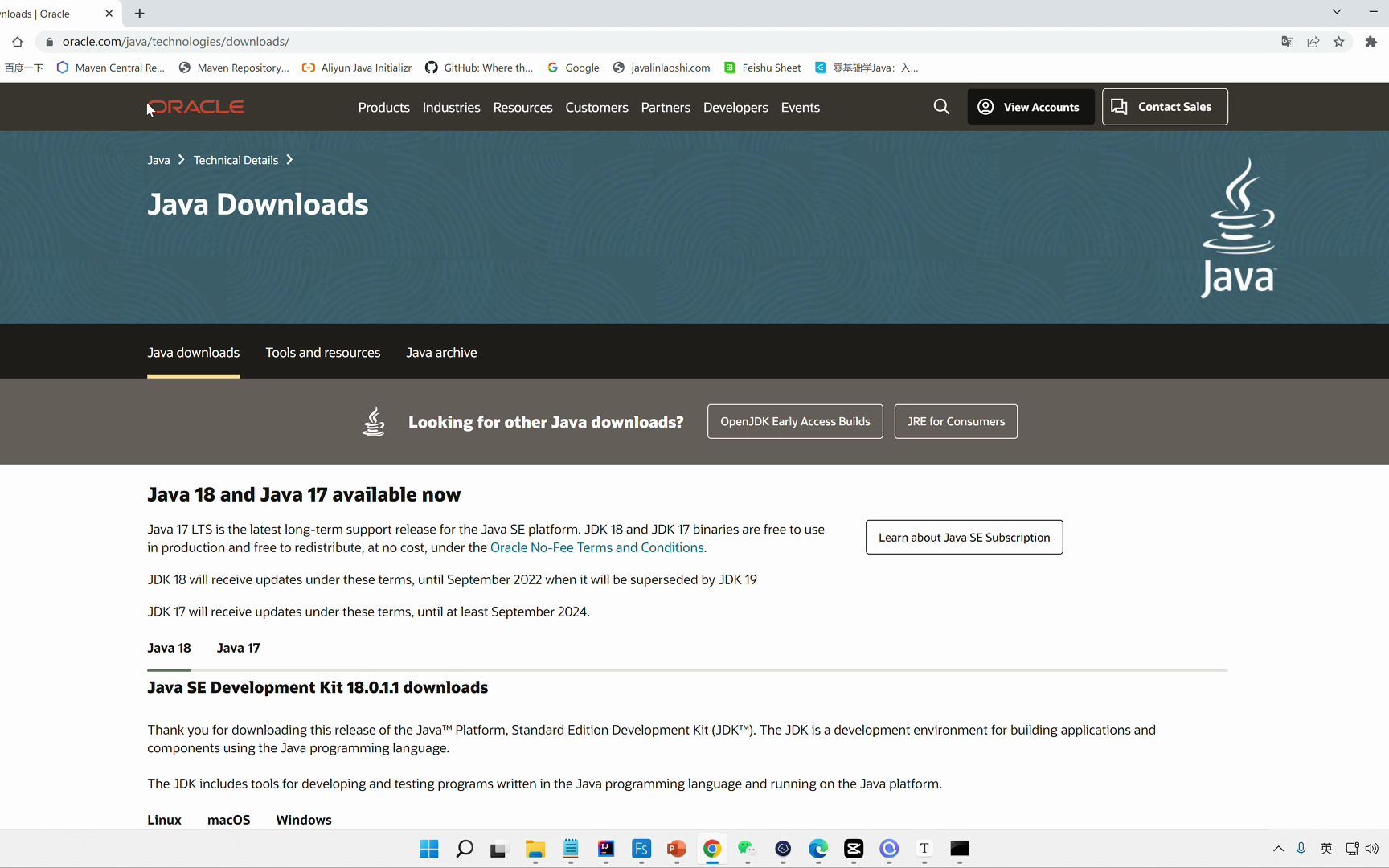Bookmark this page with the star icon
The width and height of the screenshot is (1389, 868).
click(1339, 42)
